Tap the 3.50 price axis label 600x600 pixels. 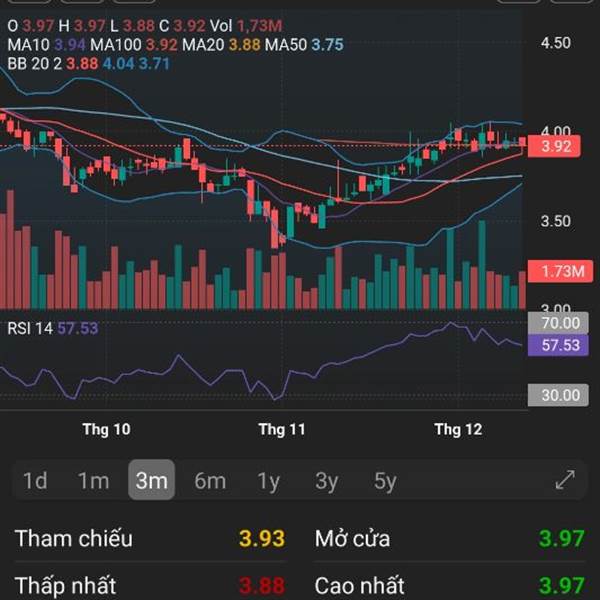(556, 221)
